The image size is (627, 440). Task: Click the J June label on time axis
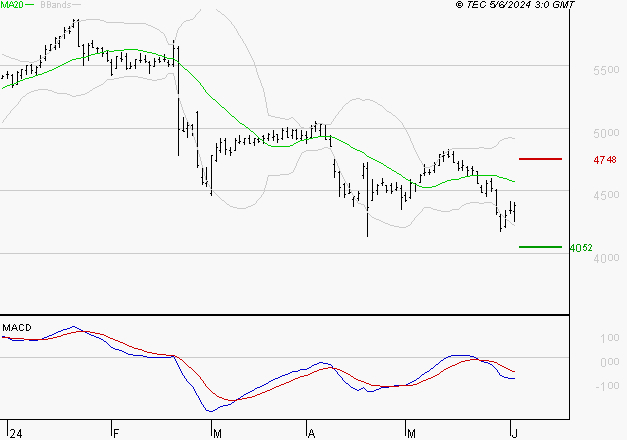(515, 434)
